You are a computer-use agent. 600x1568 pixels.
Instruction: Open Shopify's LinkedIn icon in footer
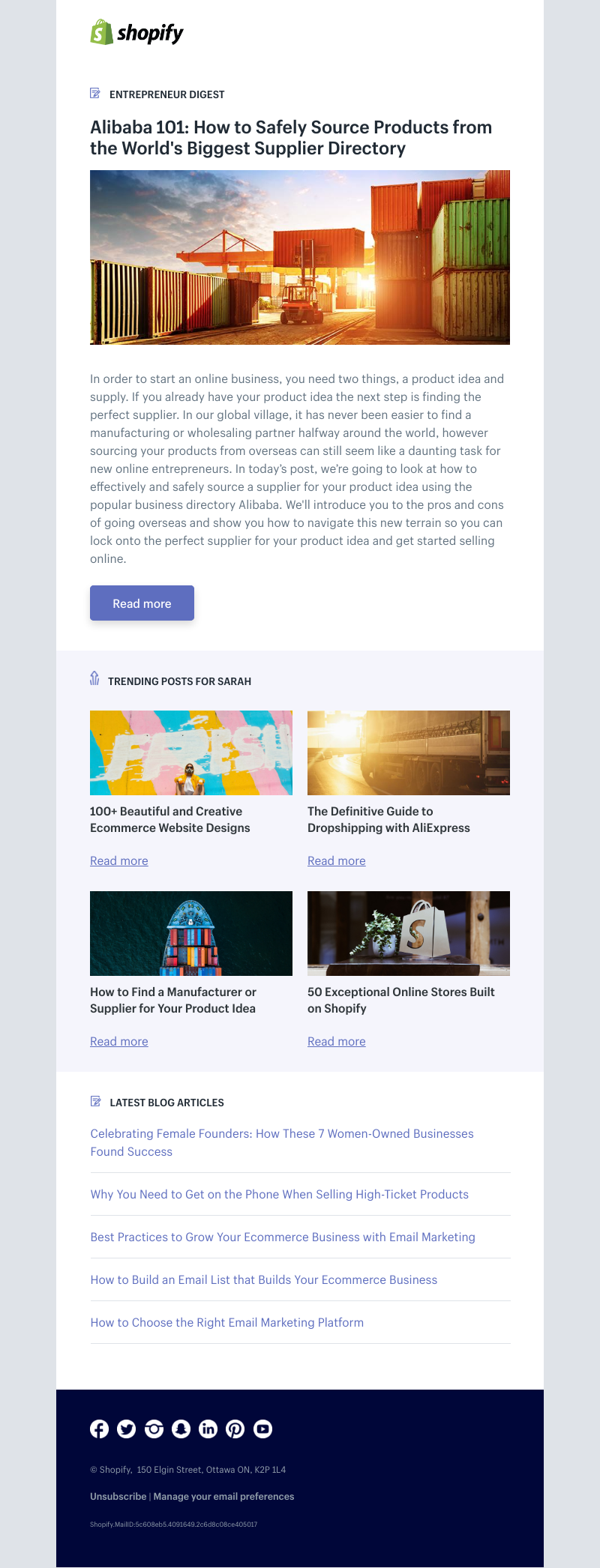[x=208, y=1429]
